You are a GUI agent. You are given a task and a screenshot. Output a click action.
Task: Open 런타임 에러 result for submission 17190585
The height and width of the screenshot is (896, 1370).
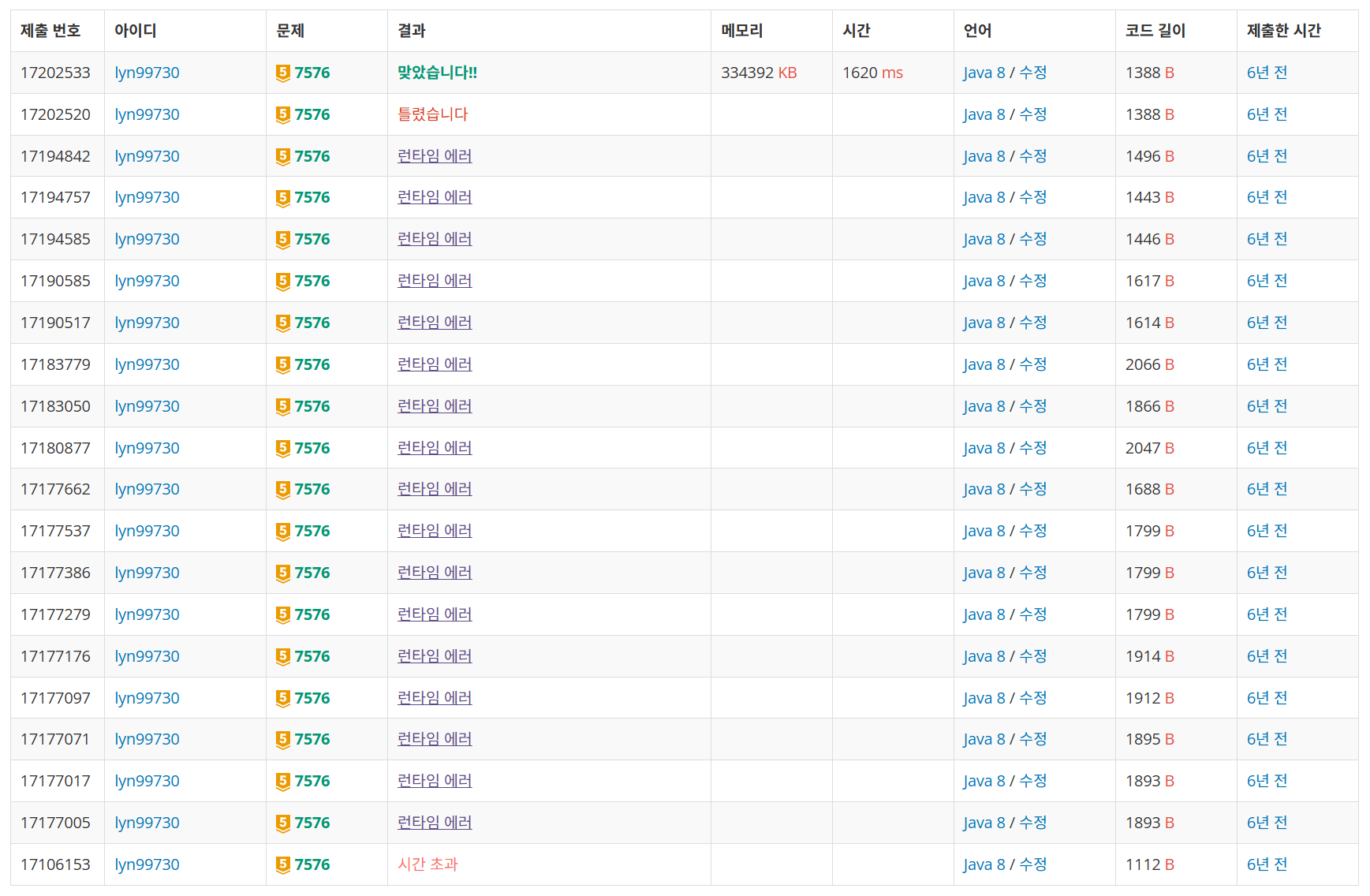(x=435, y=281)
